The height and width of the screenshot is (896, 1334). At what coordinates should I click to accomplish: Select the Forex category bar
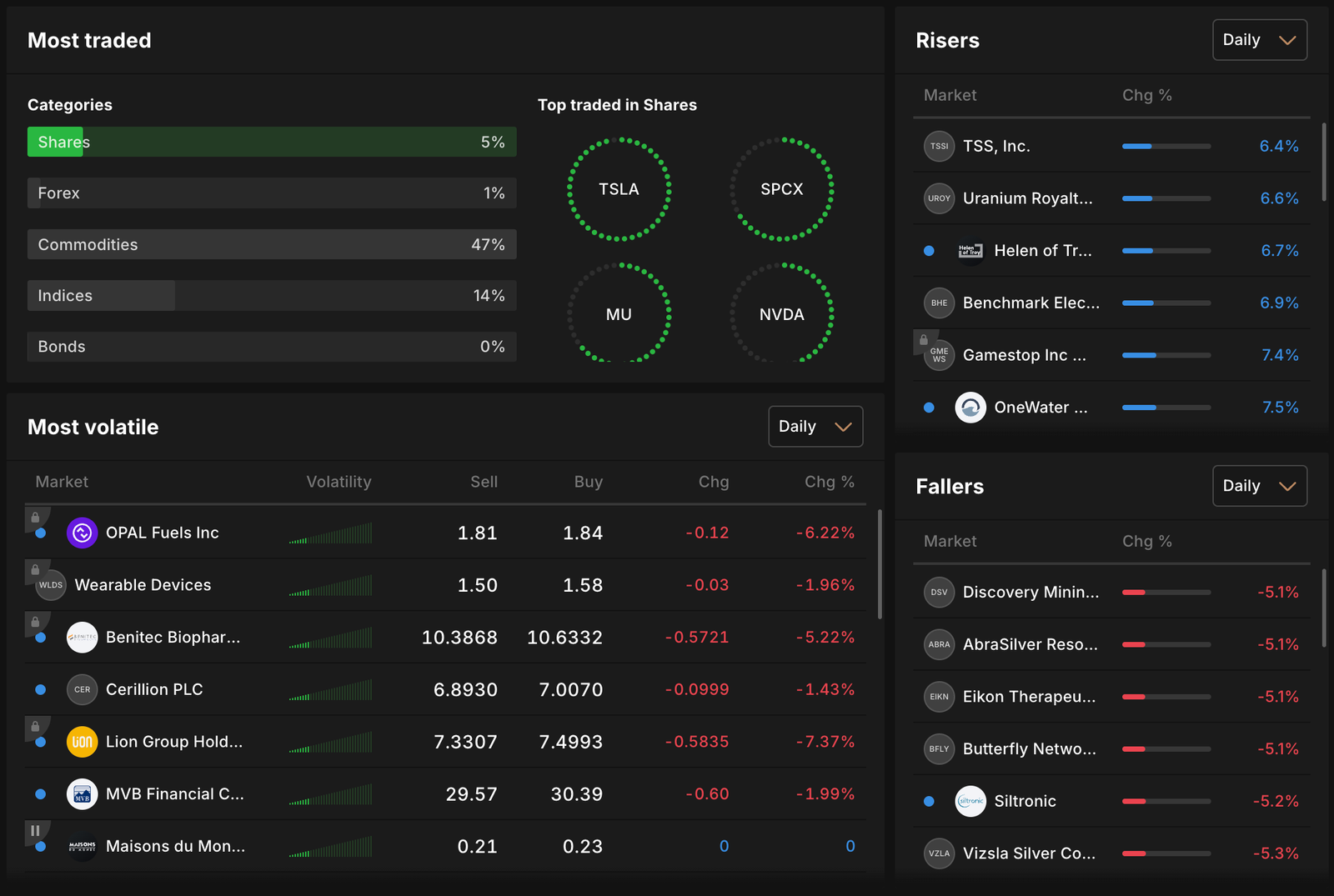coord(272,193)
